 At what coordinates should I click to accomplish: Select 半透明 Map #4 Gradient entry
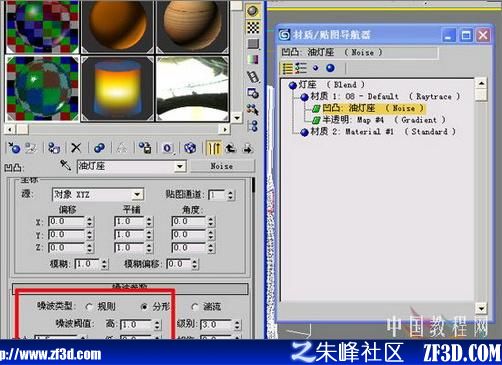379,120
